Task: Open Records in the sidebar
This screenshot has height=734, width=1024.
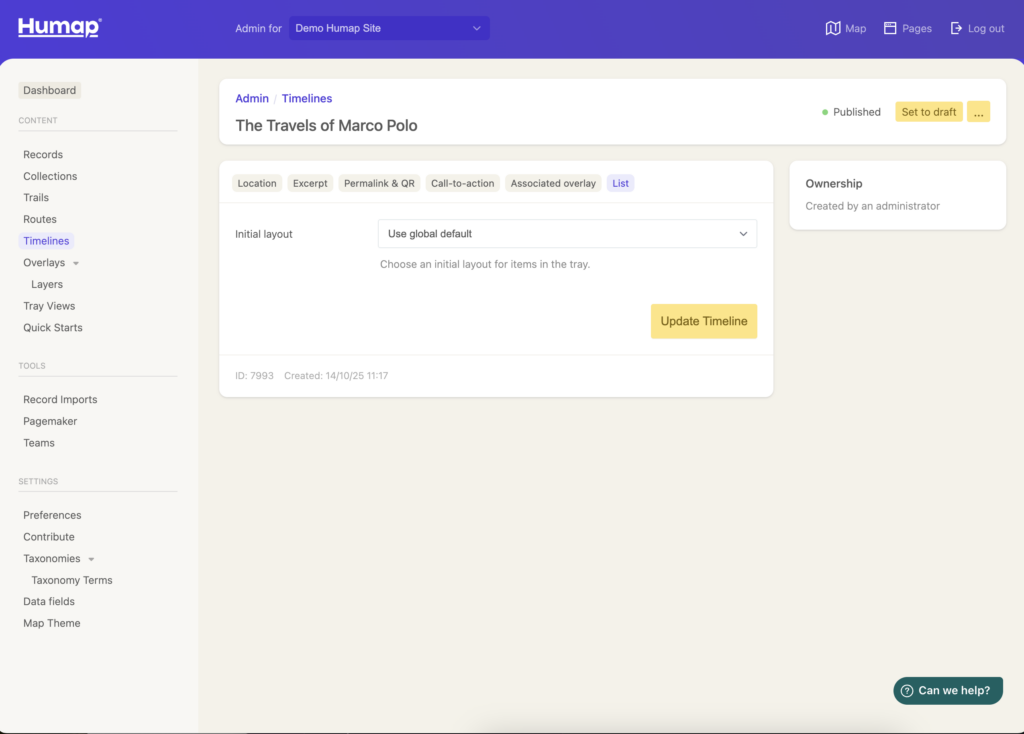Action: pyautogui.click(x=43, y=155)
